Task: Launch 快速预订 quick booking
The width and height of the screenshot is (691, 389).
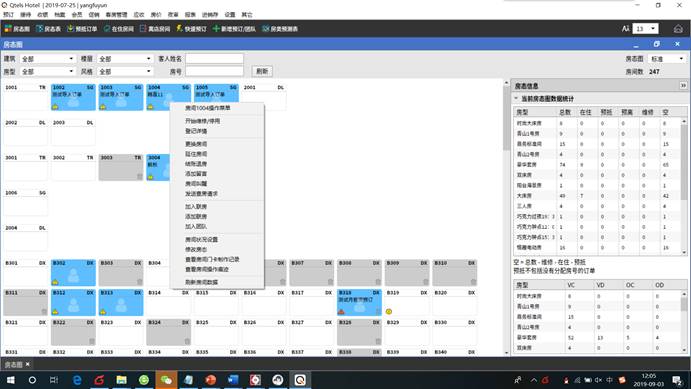Action: [191, 29]
